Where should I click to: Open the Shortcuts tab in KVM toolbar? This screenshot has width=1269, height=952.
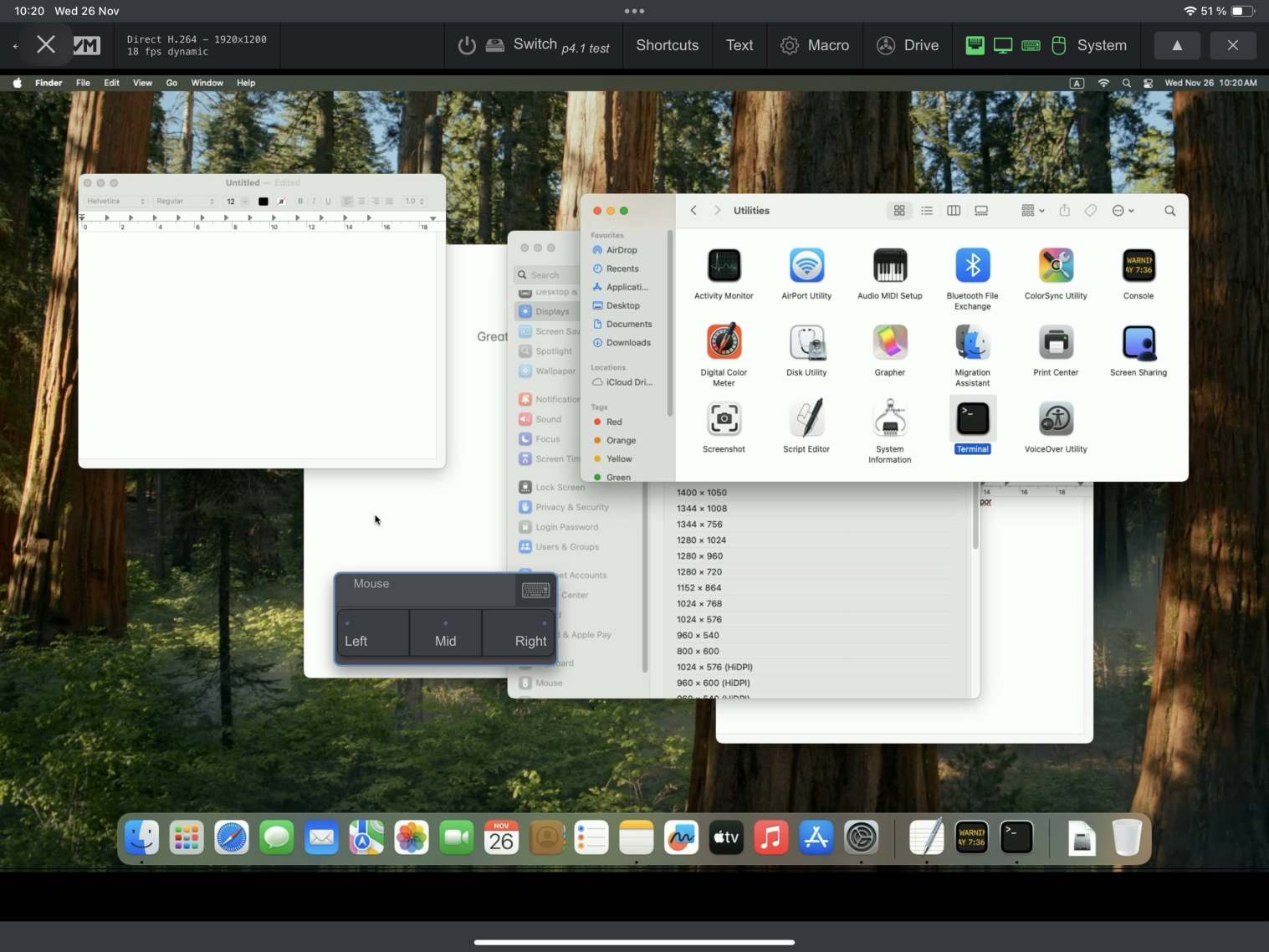[x=667, y=45]
